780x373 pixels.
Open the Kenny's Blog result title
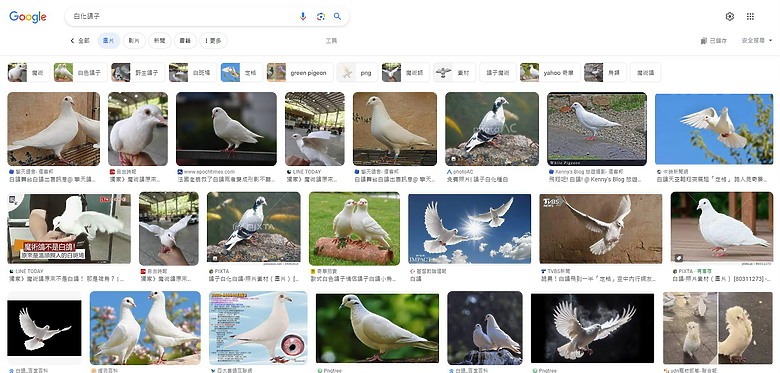coord(596,180)
